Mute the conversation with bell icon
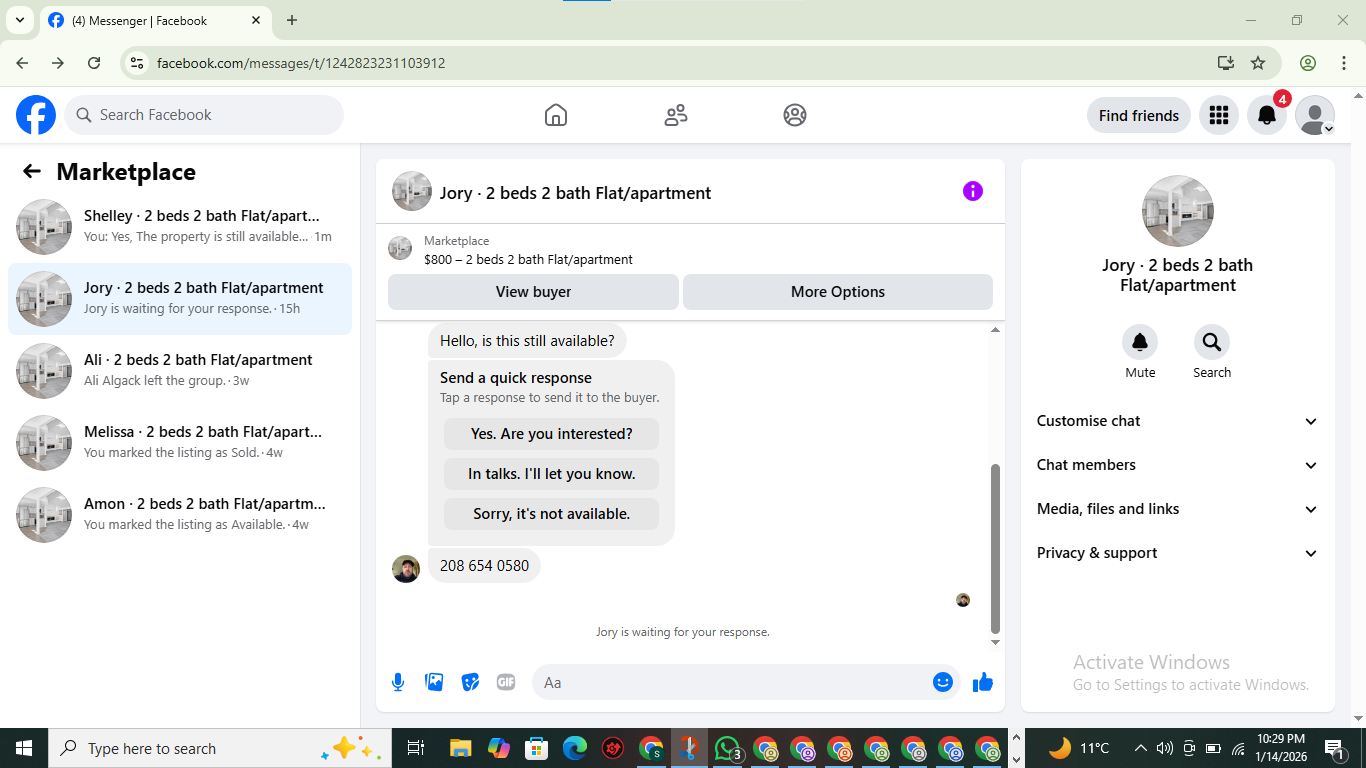The height and width of the screenshot is (768, 1366). 1140,342
